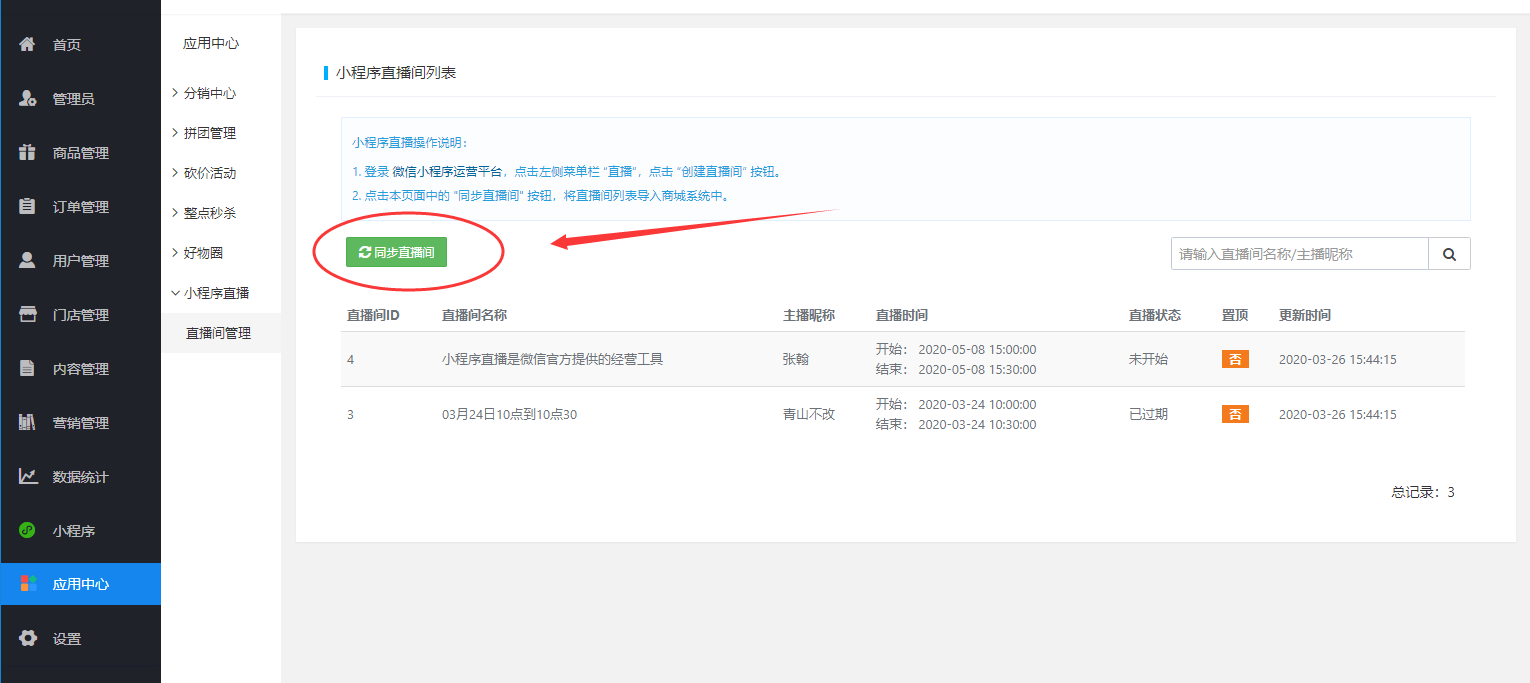Collapse the 小程序直播 submenu
This screenshot has width=1530, height=683.
(216, 293)
